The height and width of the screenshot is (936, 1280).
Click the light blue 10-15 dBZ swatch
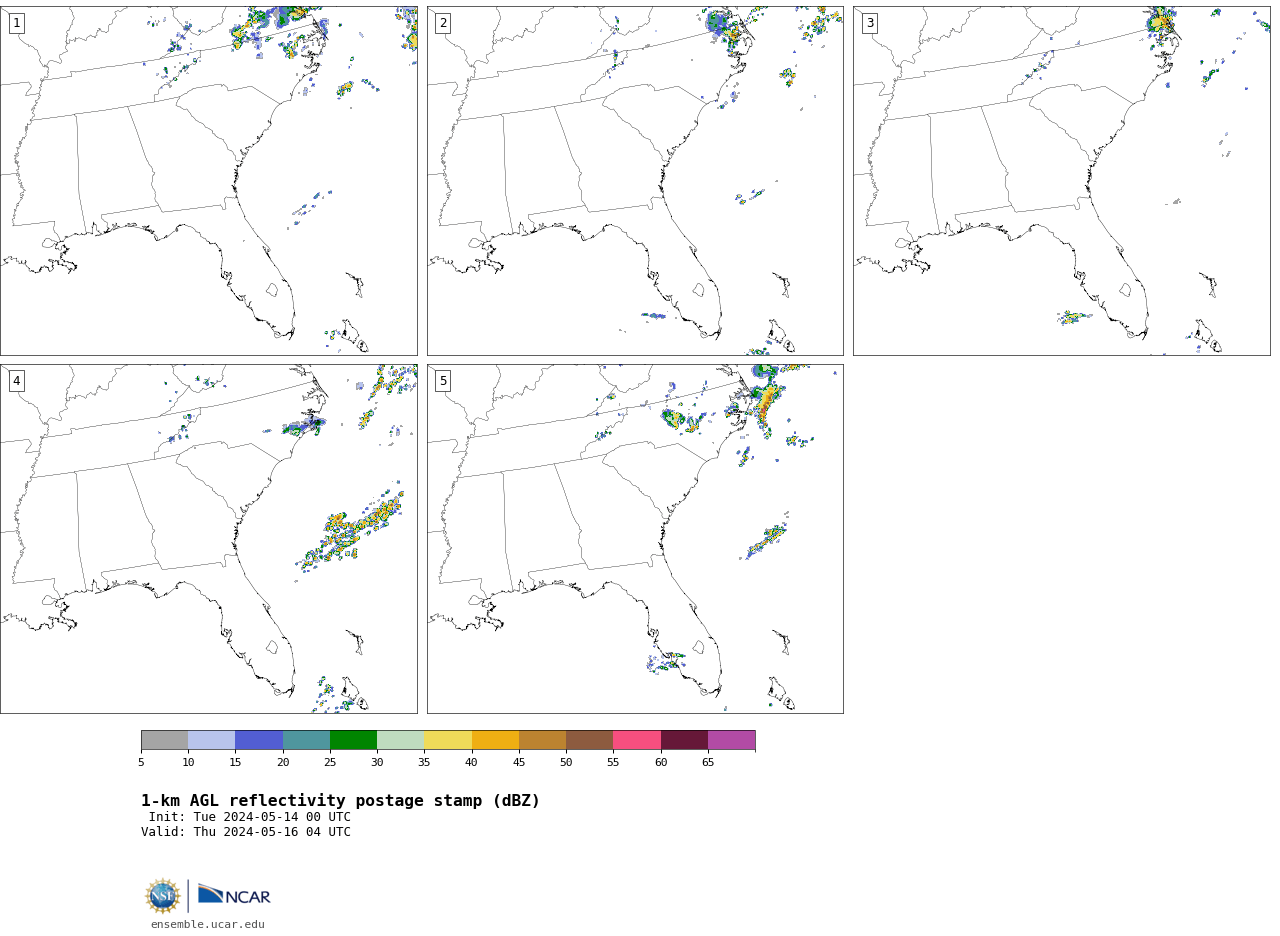pos(211,740)
